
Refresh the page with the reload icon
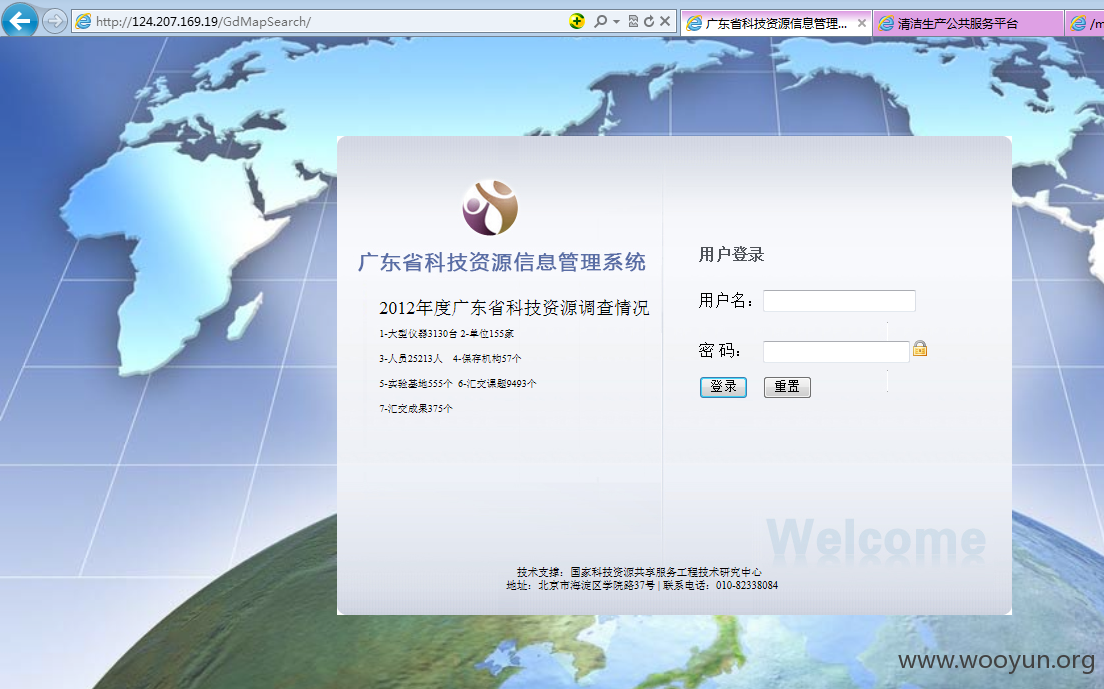coord(648,21)
